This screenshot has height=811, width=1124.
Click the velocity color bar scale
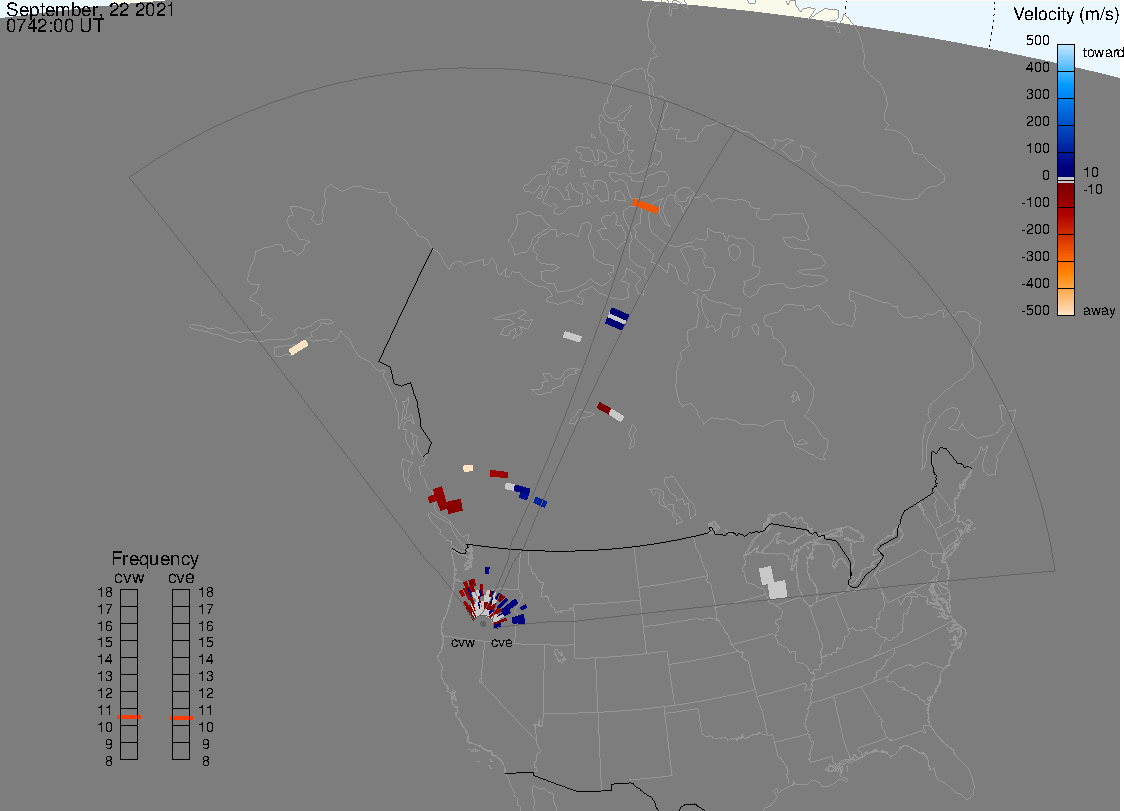(x=1066, y=180)
